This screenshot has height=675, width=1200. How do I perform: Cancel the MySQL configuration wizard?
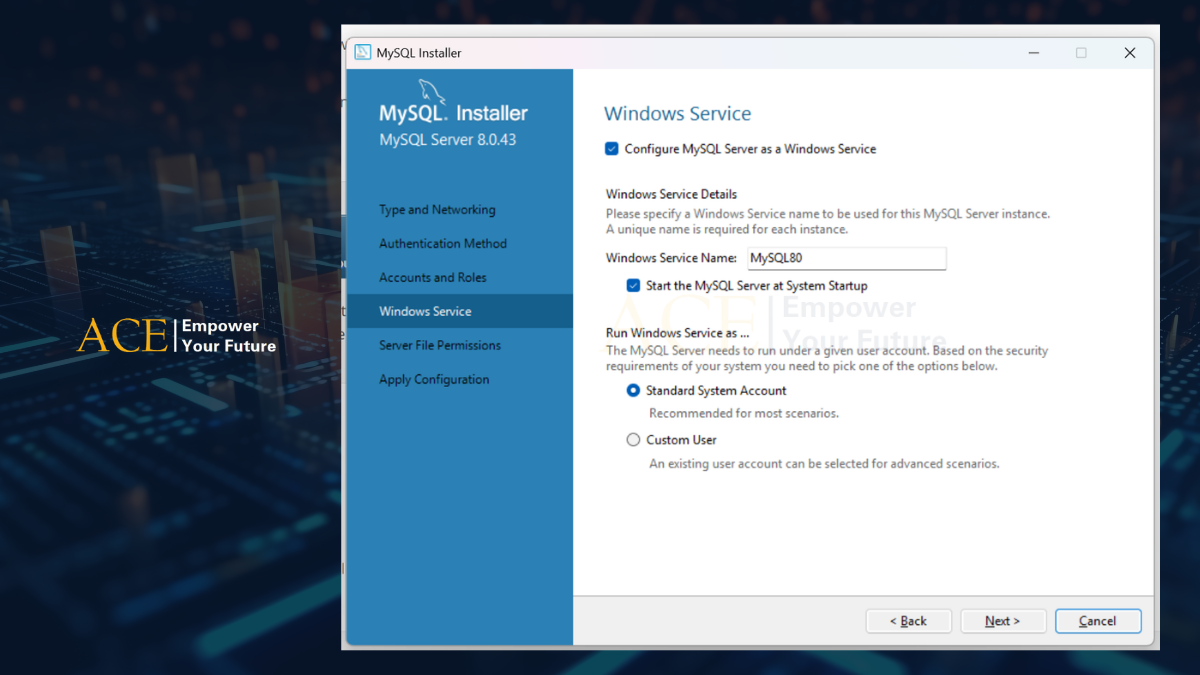pos(1097,621)
